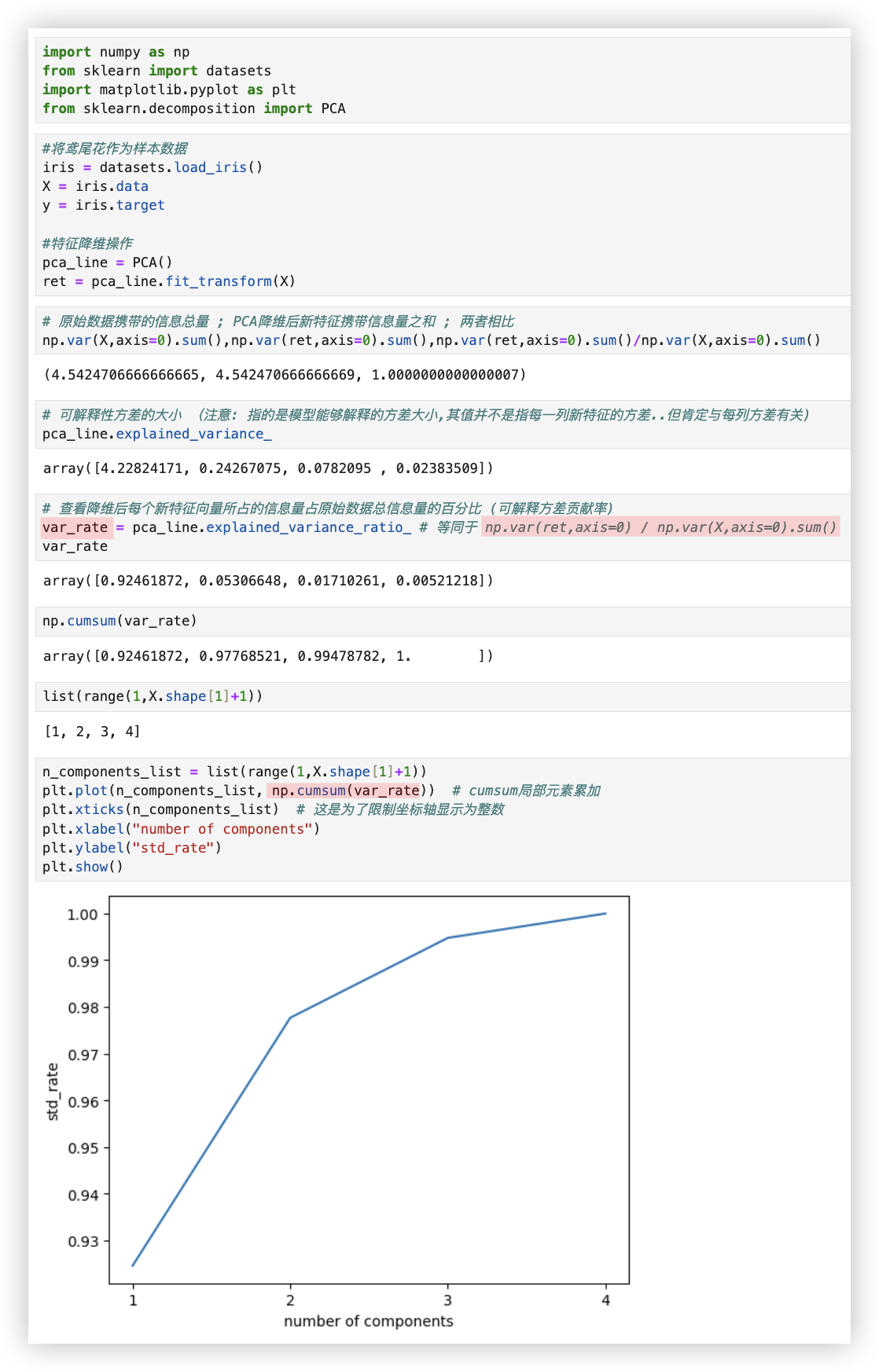Click the "std_rate" y-axis label
This screenshot has width=879, height=1372.
pyautogui.click(x=53, y=1091)
